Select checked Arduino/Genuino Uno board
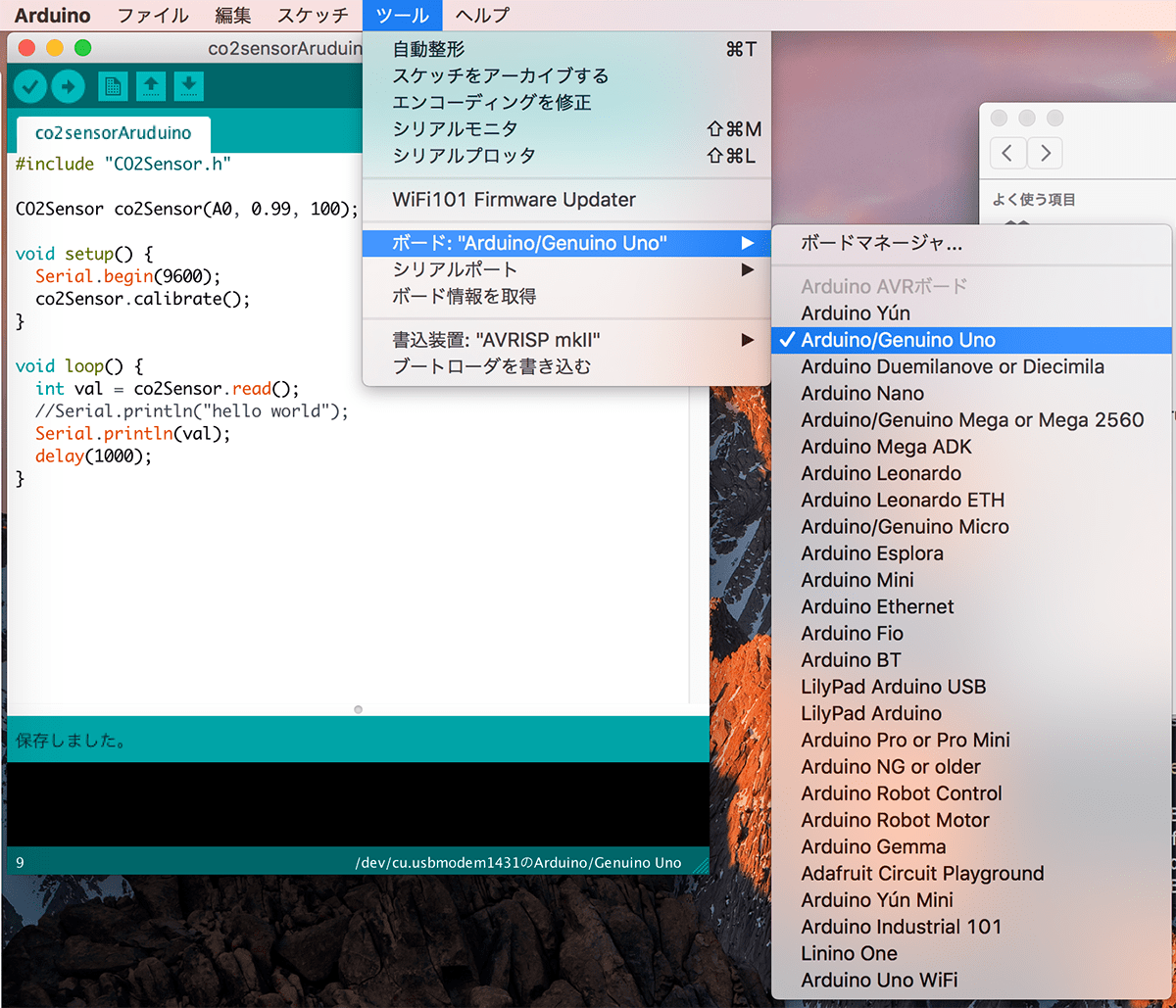 click(972, 340)
